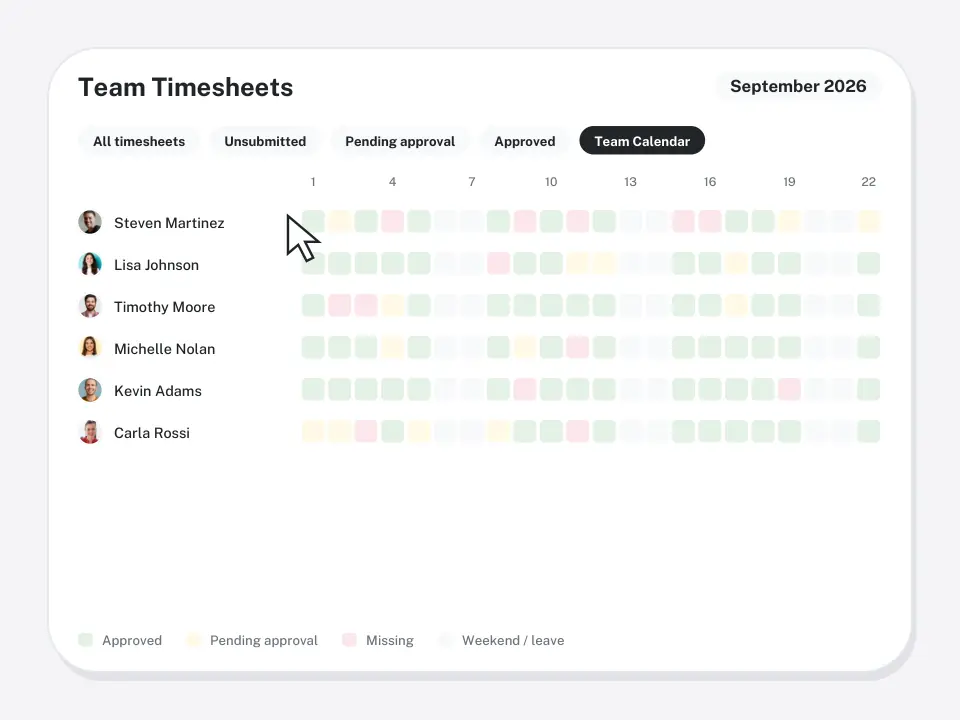Open Michelle Nolan's pending cell on day 9

click(x=525, y=347)
